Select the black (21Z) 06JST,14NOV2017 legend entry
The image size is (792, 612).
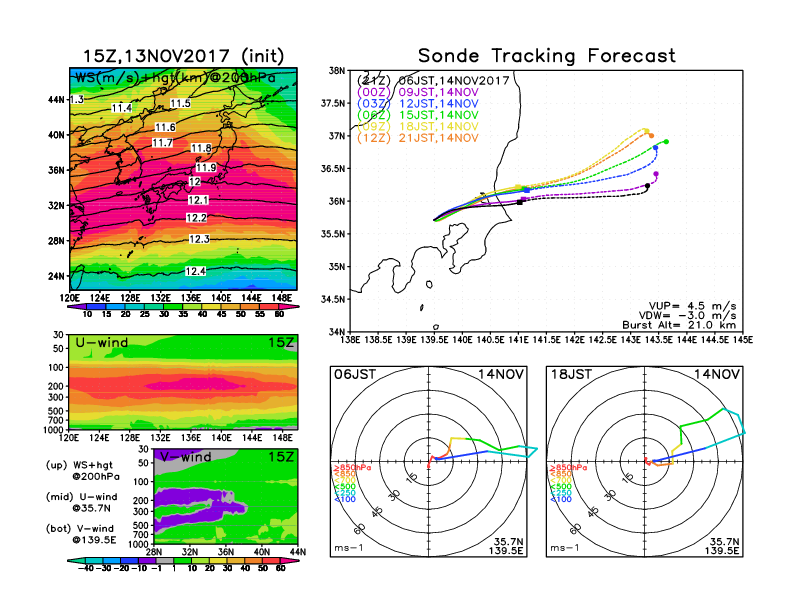click(x=433, y=80)
